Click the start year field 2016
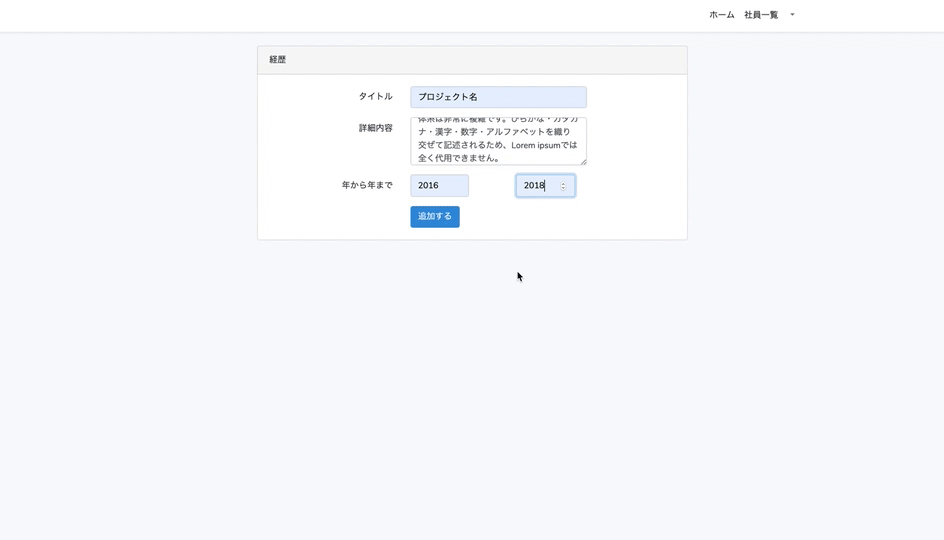 pos(439,185)
